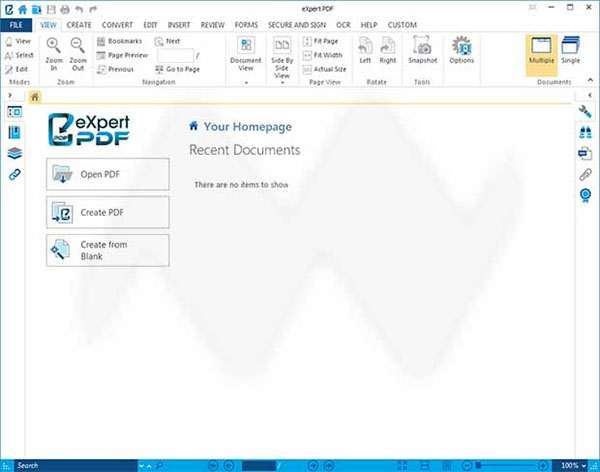
Task: Click print icon in quick access toolbar
Action: [x=65, y=9]
